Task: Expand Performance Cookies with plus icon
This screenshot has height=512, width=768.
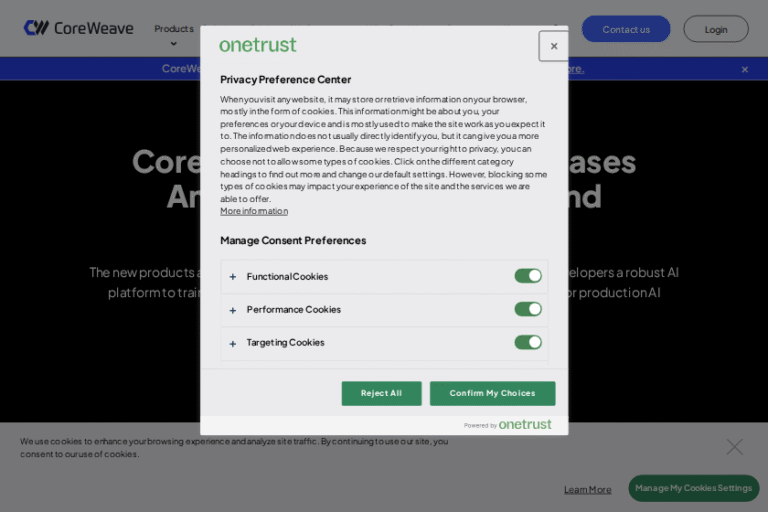Action: point(233,310)
